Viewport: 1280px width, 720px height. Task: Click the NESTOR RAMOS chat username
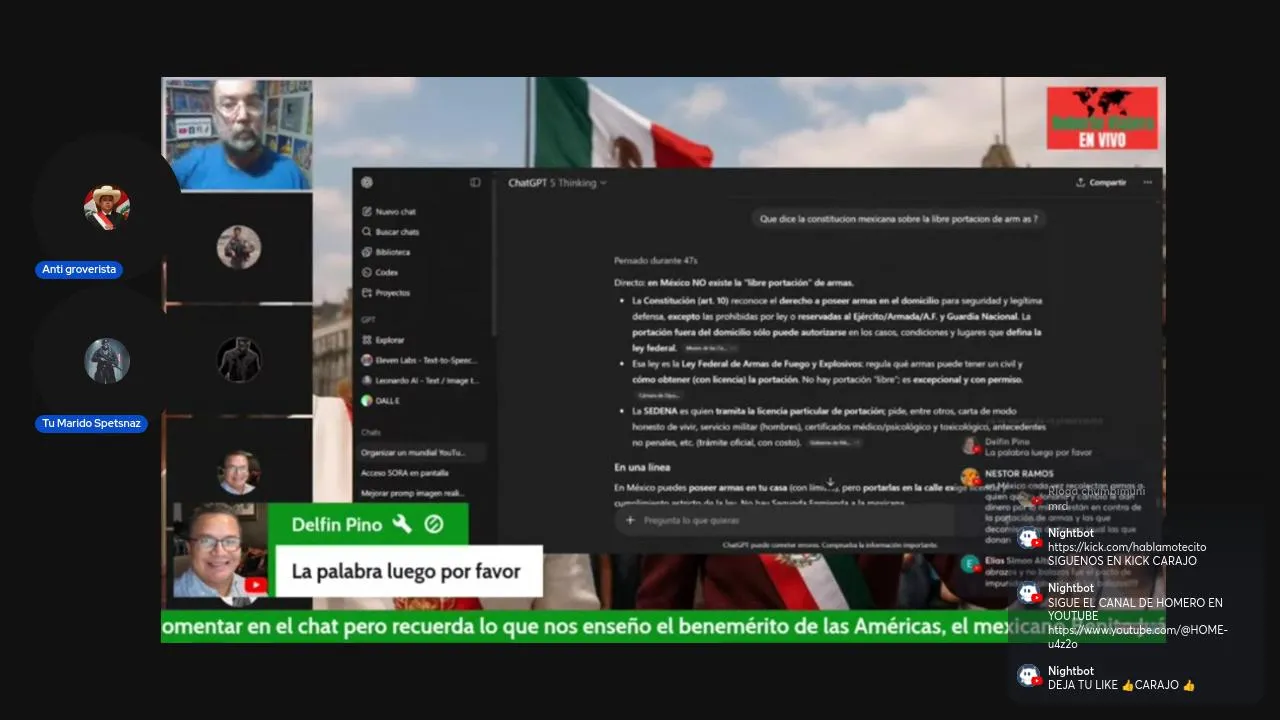coord(1019,474)
